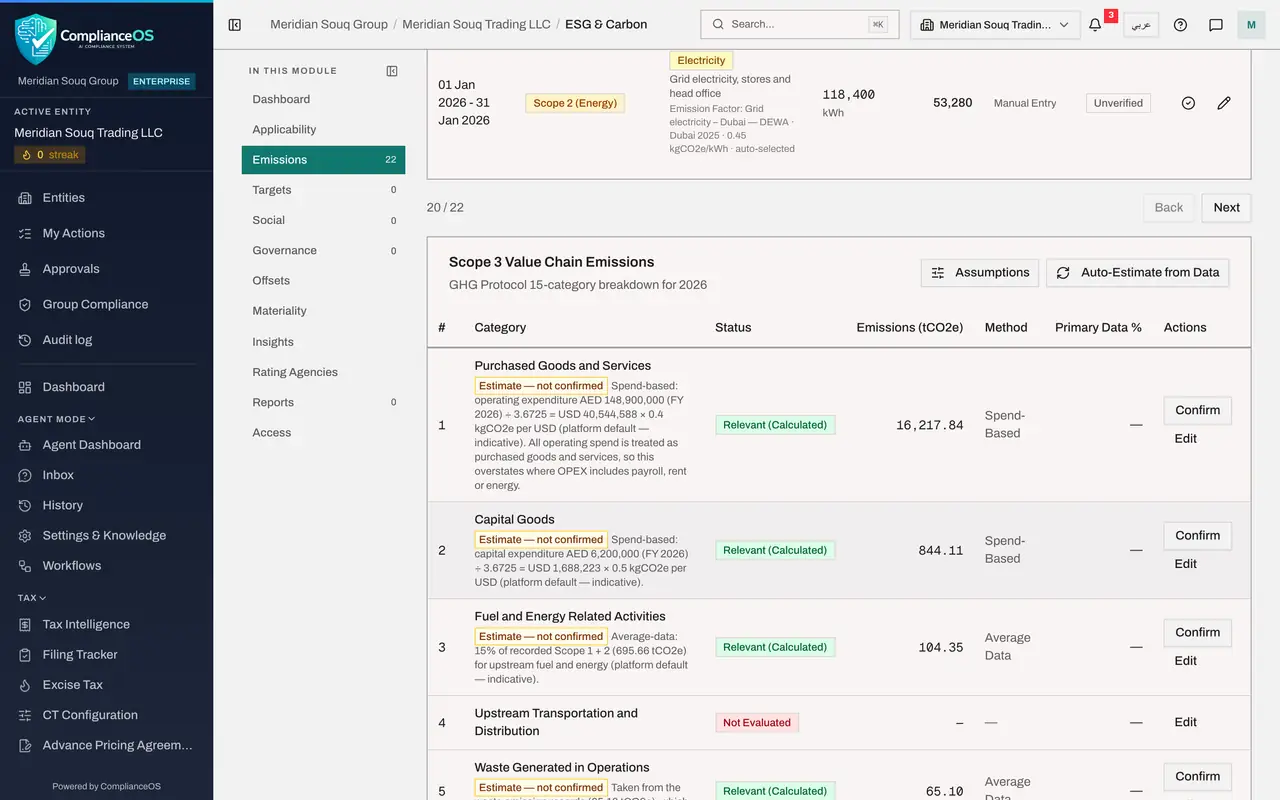Open the Materiality module tab

pyautogui.click(x=323, y=311)
